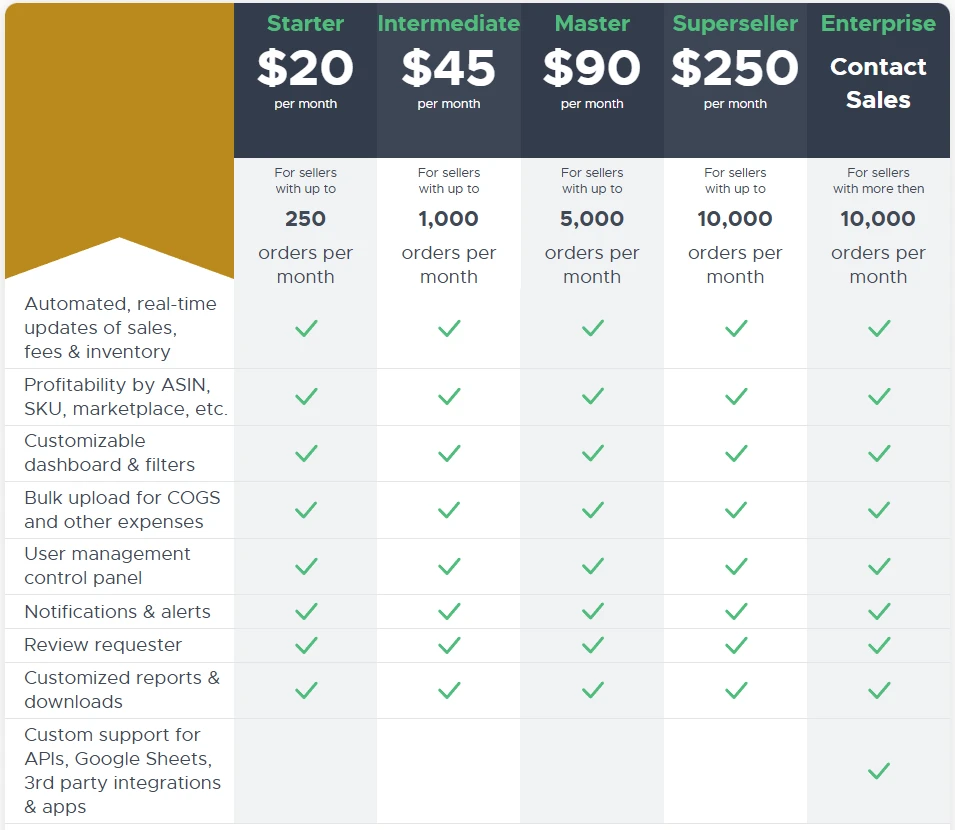Click Master checkmark for Customizable dashboard & filters
The image size is (955, 830).
[592, 453]
